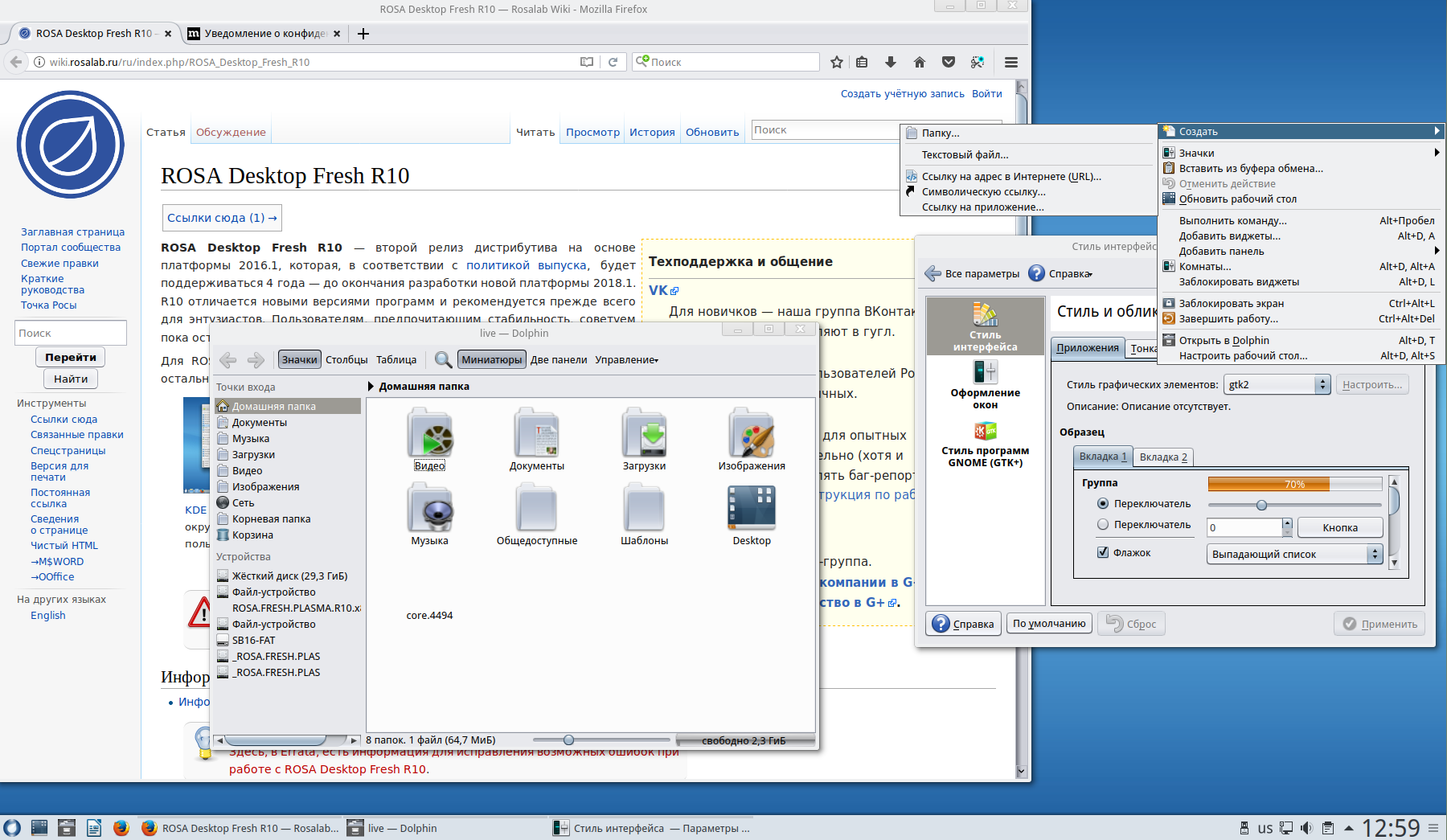This screenshot has width=1447, height=840.
Task: Click the search magnifier icon in Dolphin
Action: [442, 359]
